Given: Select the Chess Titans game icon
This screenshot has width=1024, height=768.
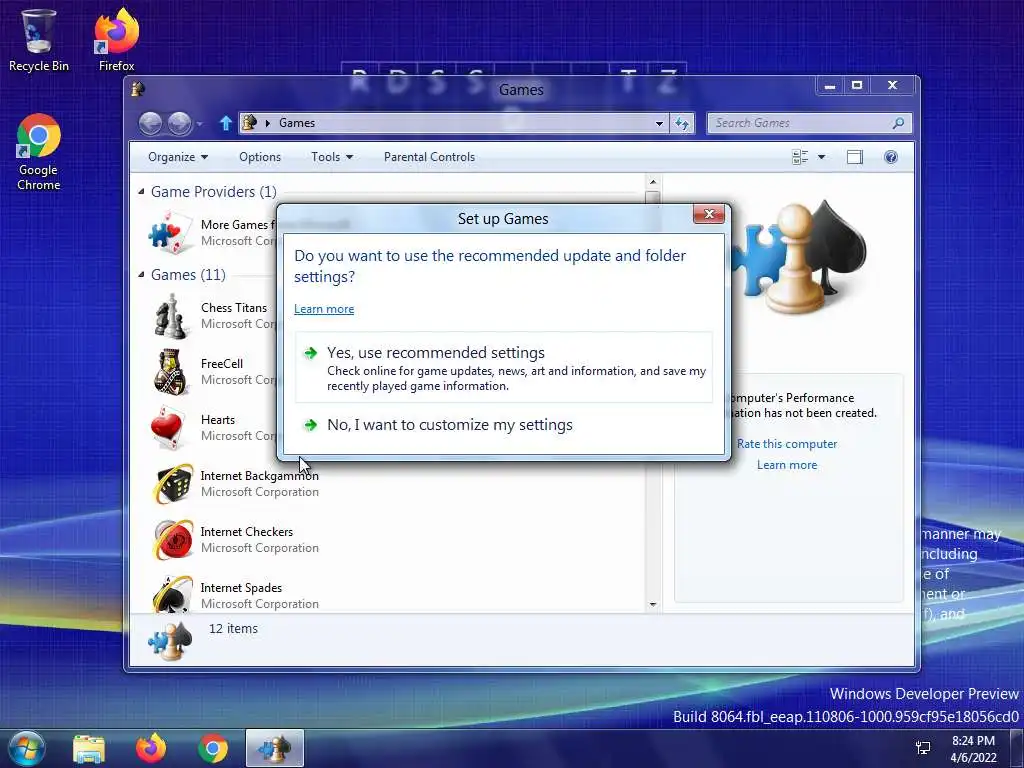Looking at the screenshot, I should [x=170, y=316].
